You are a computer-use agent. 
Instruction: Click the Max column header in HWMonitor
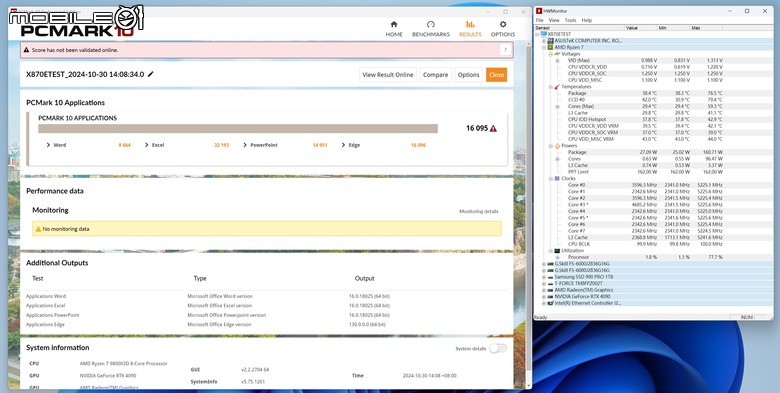[706, 28]
